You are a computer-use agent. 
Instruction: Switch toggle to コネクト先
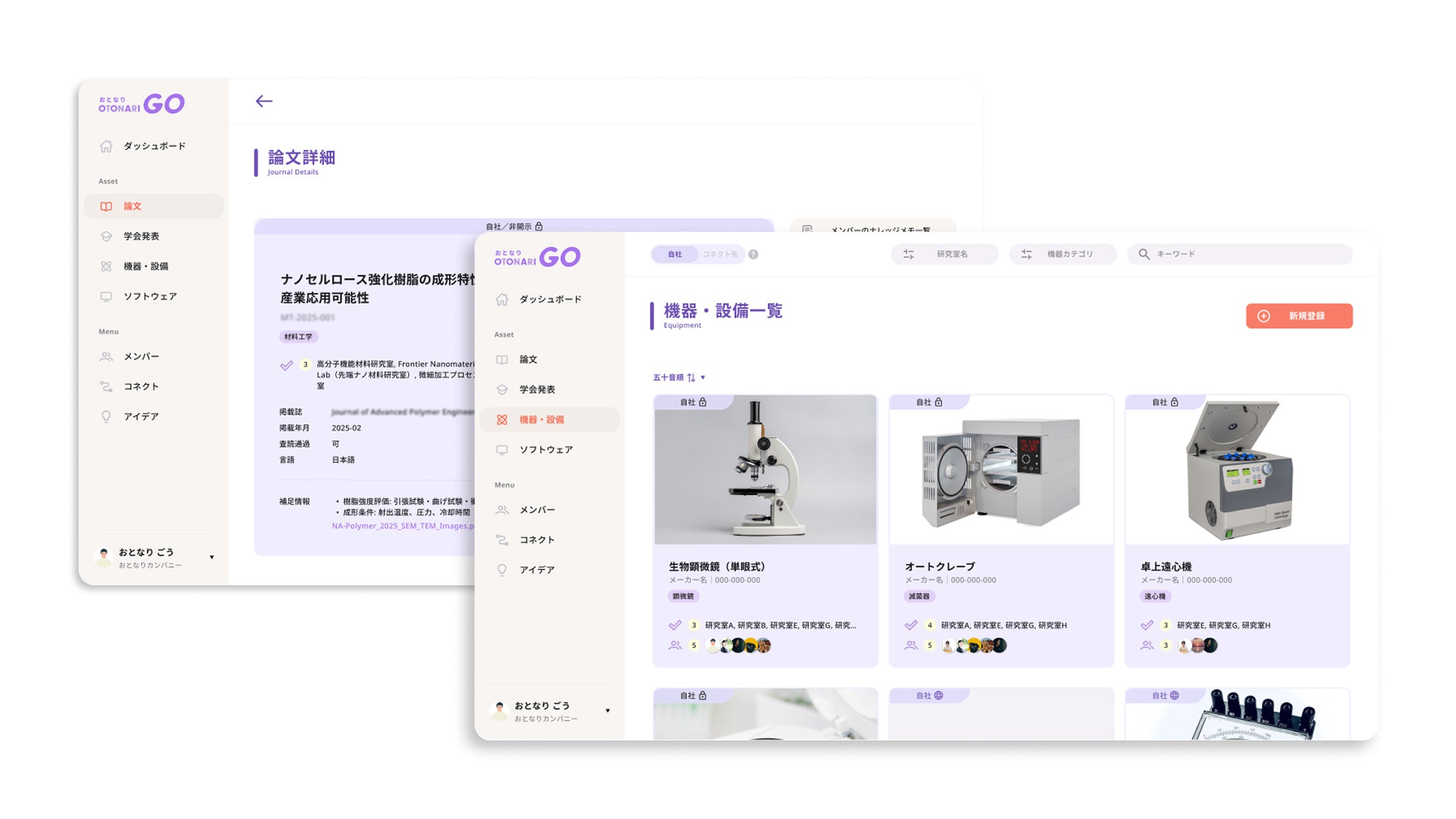[720, 255]
